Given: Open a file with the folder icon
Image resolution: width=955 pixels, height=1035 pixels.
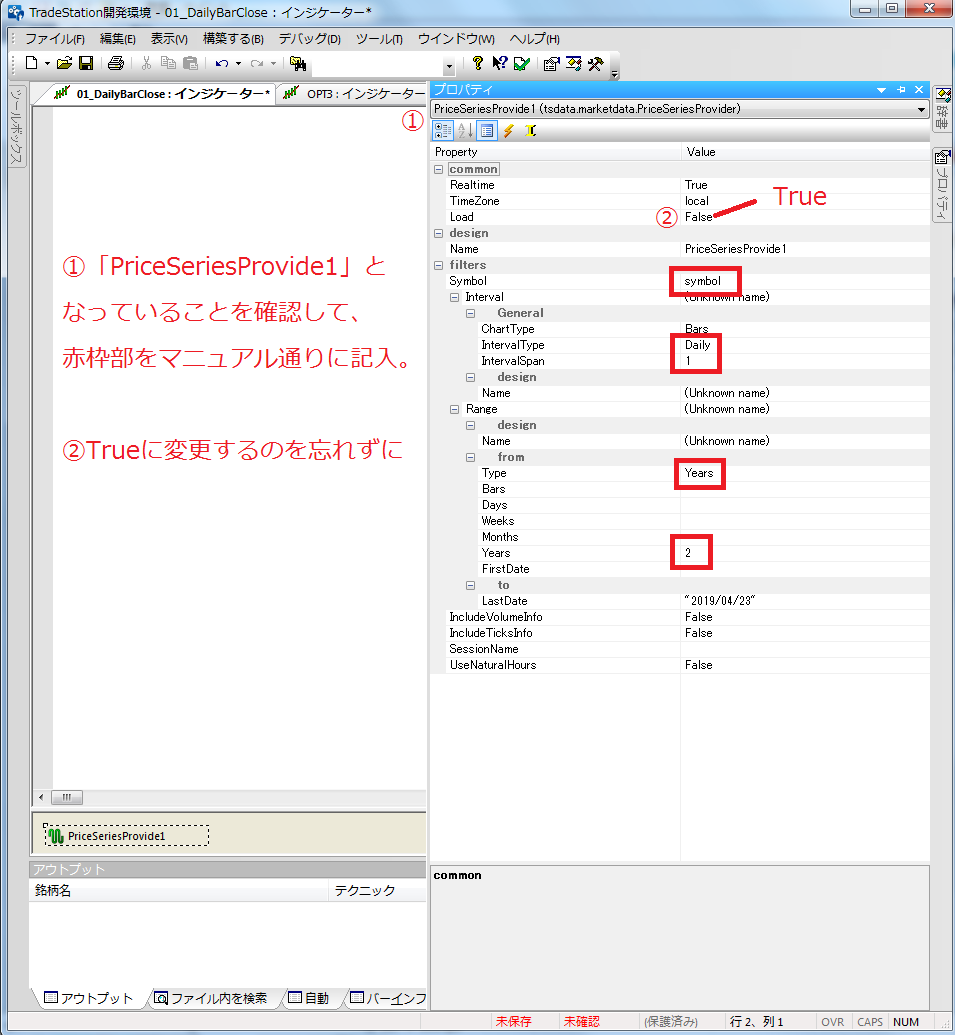Looking at the screenshot, I should coord(64,63).
